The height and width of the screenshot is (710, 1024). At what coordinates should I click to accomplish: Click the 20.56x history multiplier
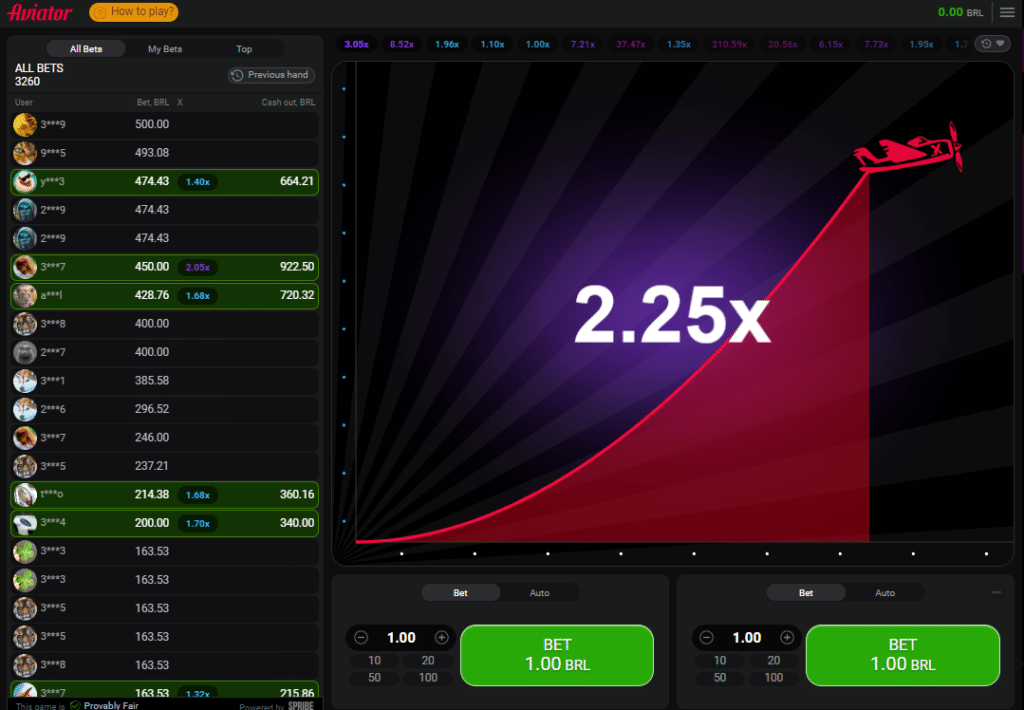tap(782, 44)
